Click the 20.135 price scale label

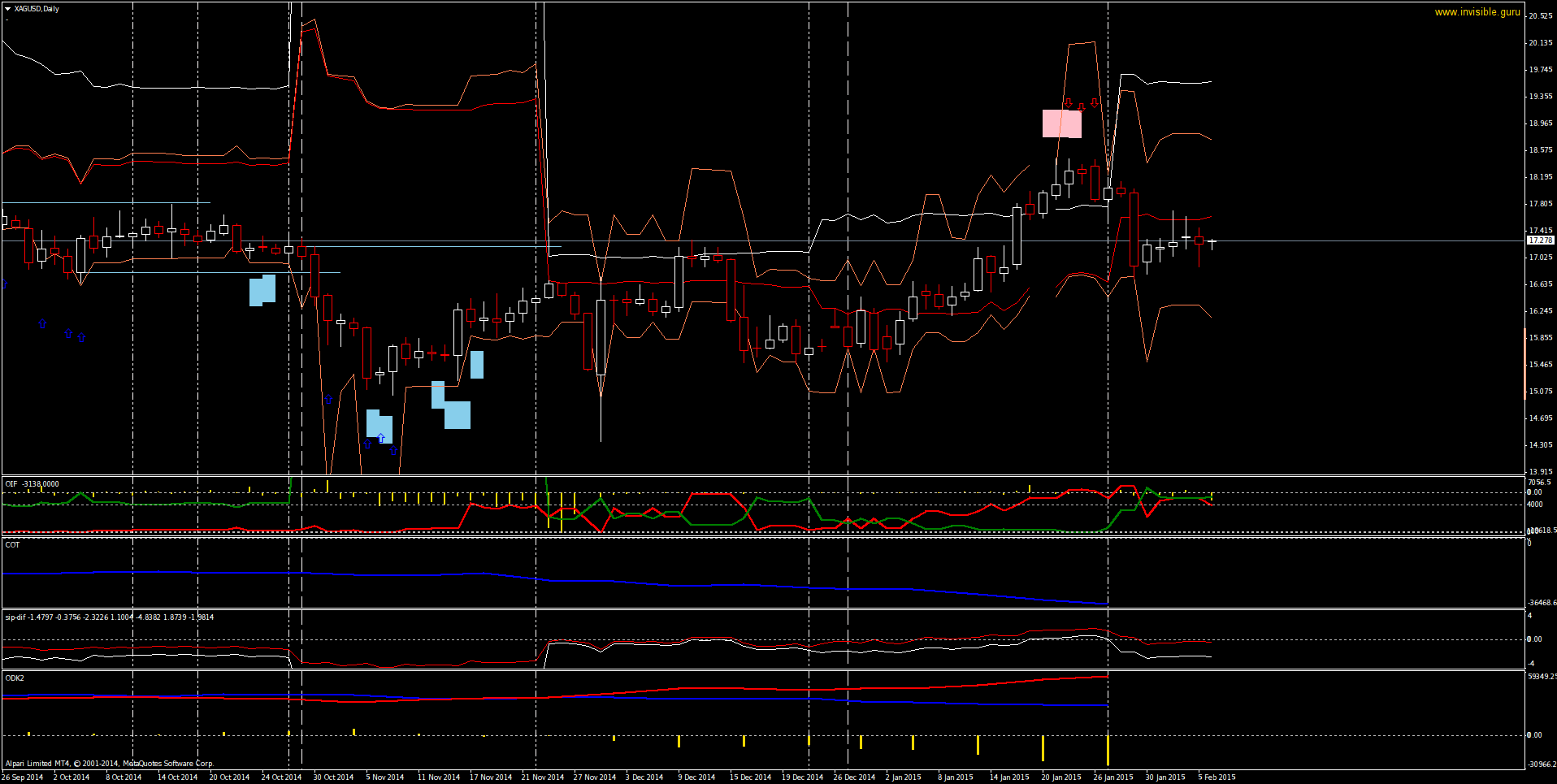[x=1541, y=43]
